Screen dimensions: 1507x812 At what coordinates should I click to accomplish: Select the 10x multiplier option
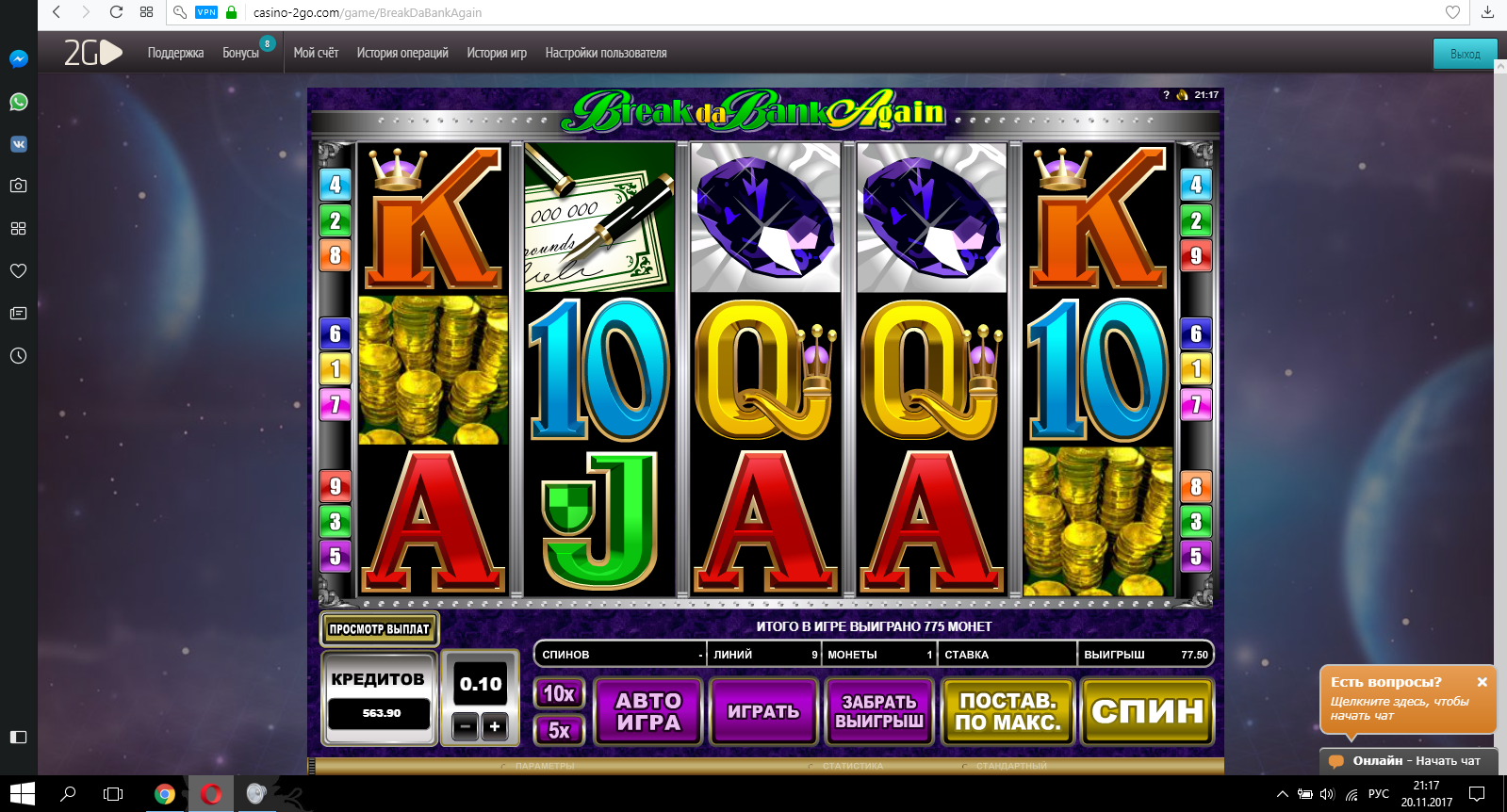559,693
